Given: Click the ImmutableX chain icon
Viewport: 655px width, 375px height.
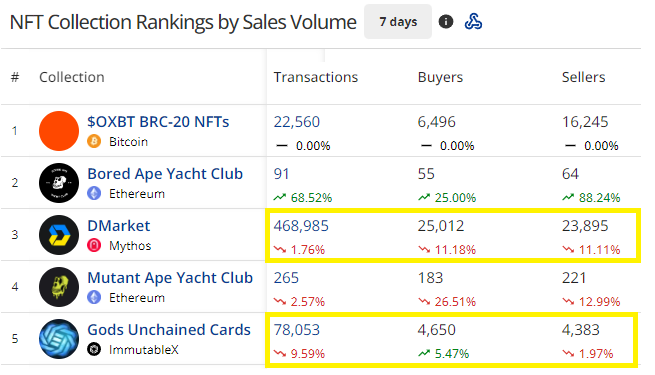Looking at the screenshot, I should (x=94, y=349).
